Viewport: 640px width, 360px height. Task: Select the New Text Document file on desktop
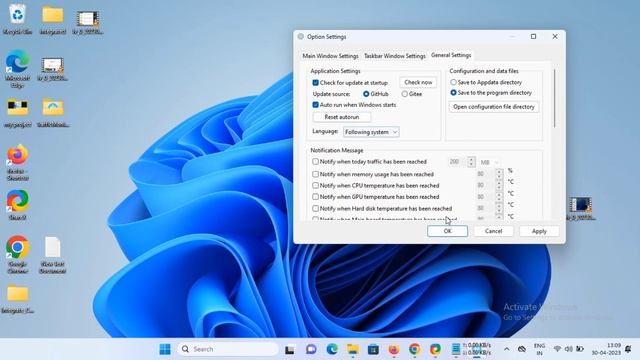coord(53,255)
